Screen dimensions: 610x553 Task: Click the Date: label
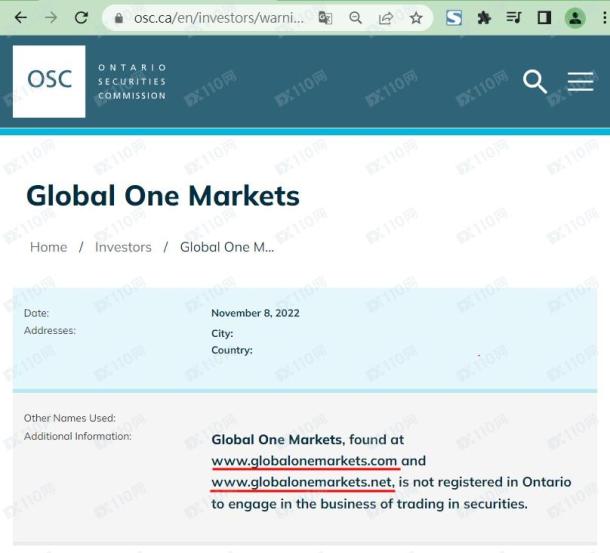(37, 313)
